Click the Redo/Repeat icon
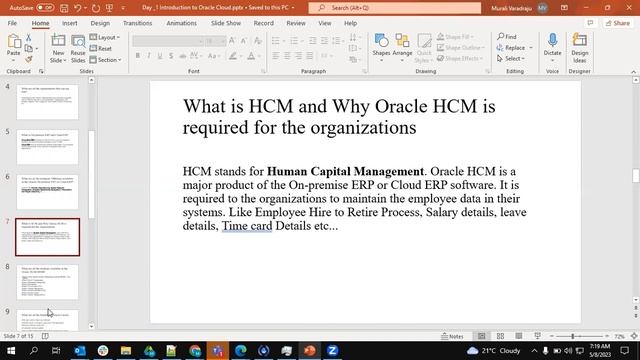The height and width of the screenshot is (360, 640). pyautogui.click(x=96, y=8)
